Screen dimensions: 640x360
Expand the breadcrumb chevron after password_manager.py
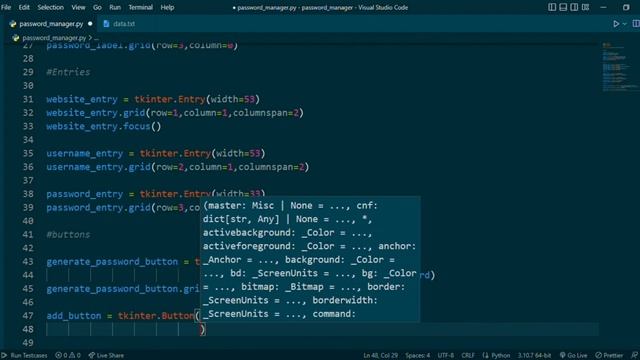pyautogui.click(x=90, y=38)
